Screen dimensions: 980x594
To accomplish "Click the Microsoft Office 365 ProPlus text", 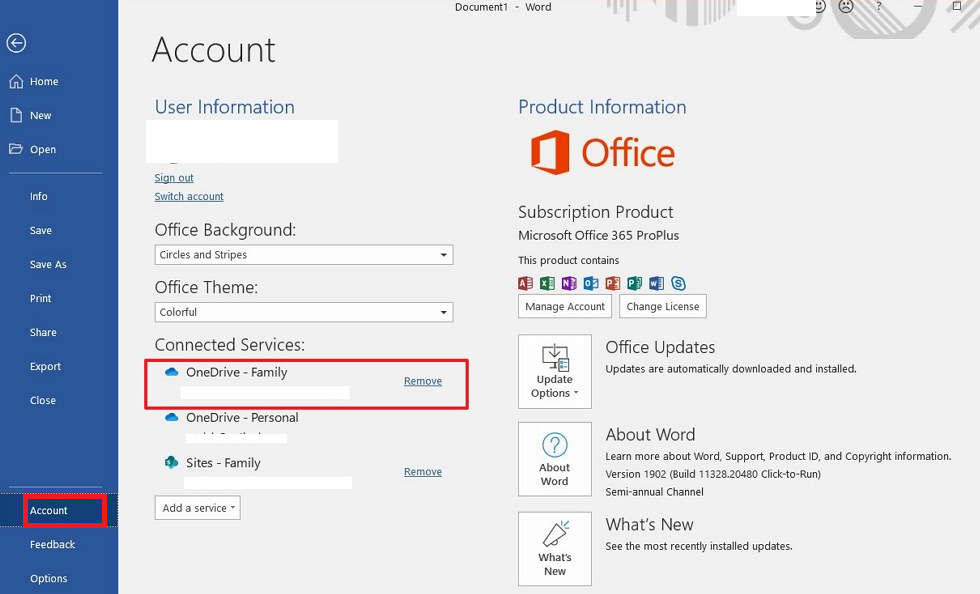I will coord(598,235).
